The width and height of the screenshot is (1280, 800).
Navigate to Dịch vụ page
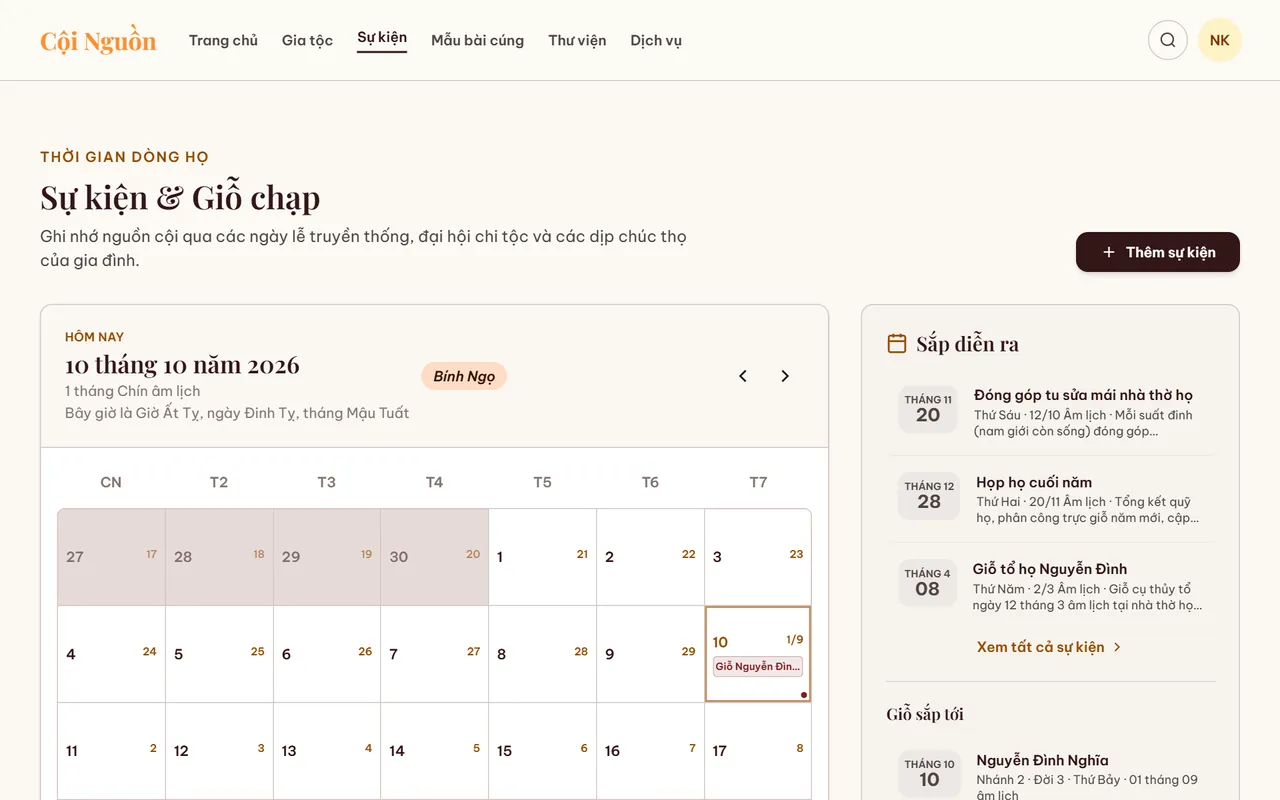point(656,41)
